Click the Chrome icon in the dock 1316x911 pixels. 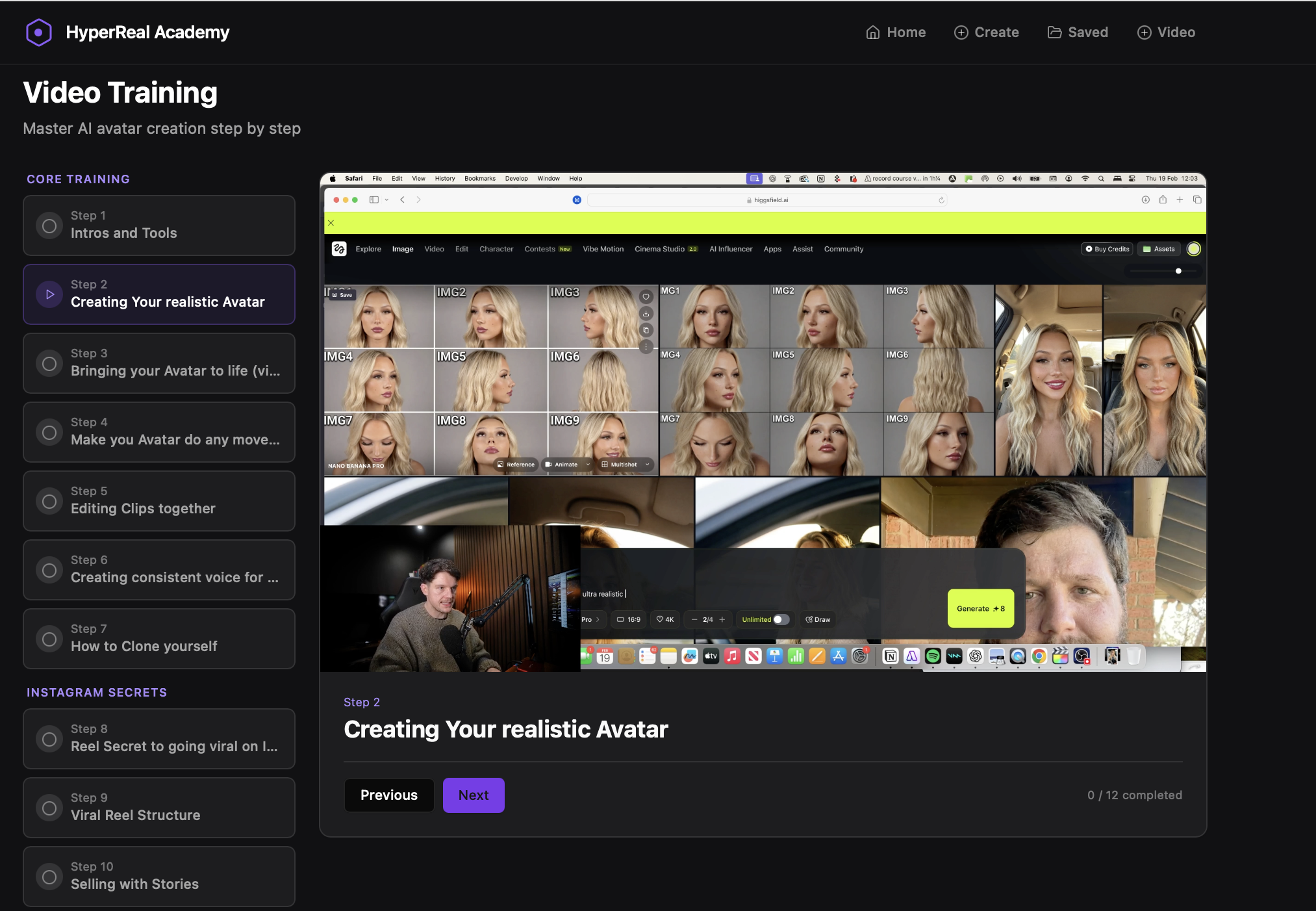1039,656
